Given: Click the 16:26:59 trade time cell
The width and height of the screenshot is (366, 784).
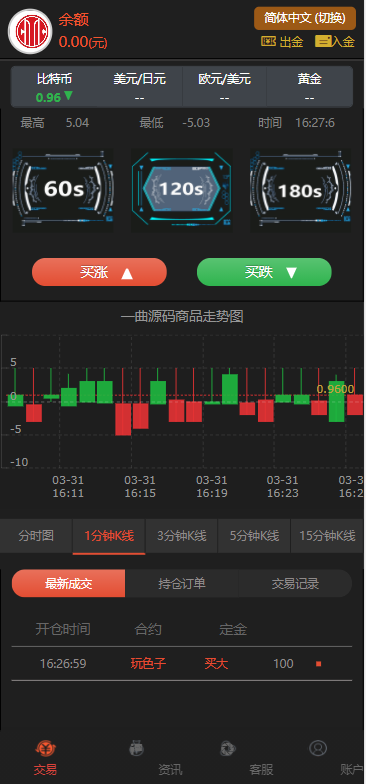Looking at the screenshot, I should pos(63,664).
